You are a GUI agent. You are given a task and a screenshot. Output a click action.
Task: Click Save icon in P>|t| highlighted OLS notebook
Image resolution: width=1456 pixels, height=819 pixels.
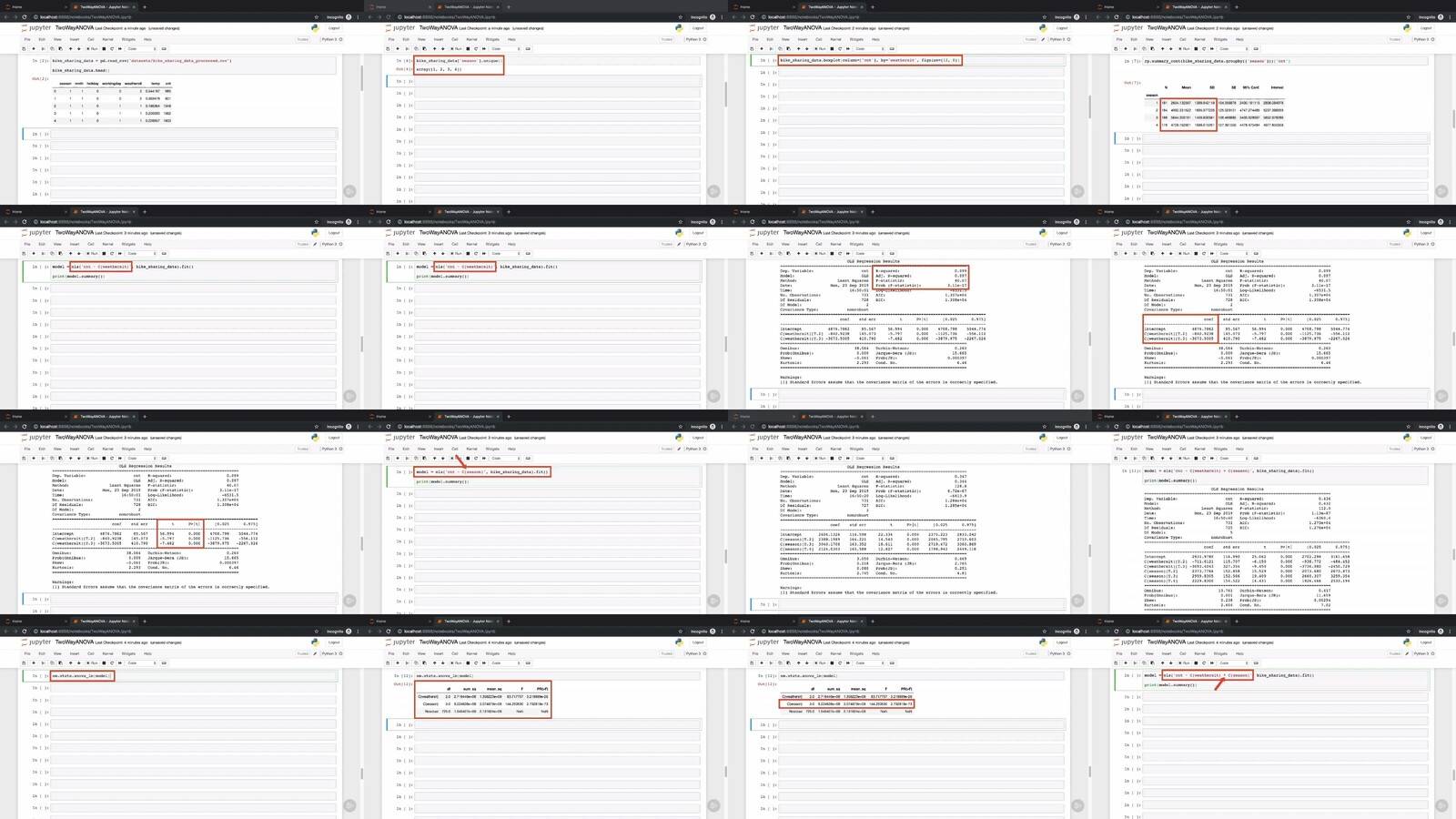24,458
